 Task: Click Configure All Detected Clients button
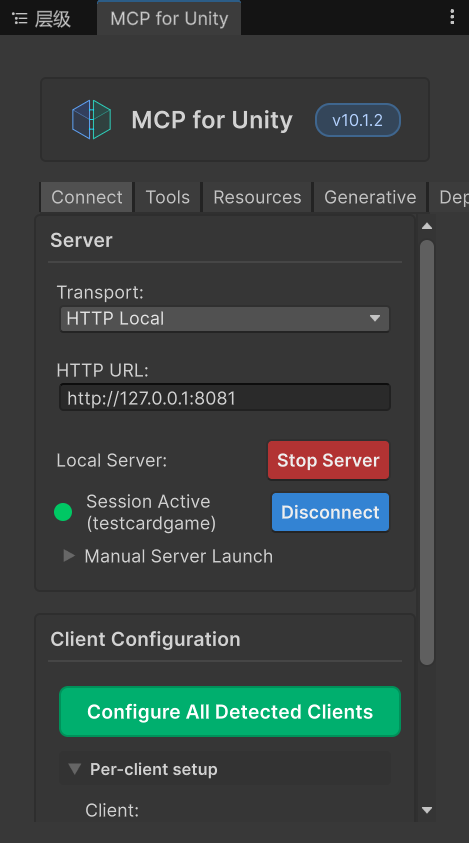pos(230,711)
